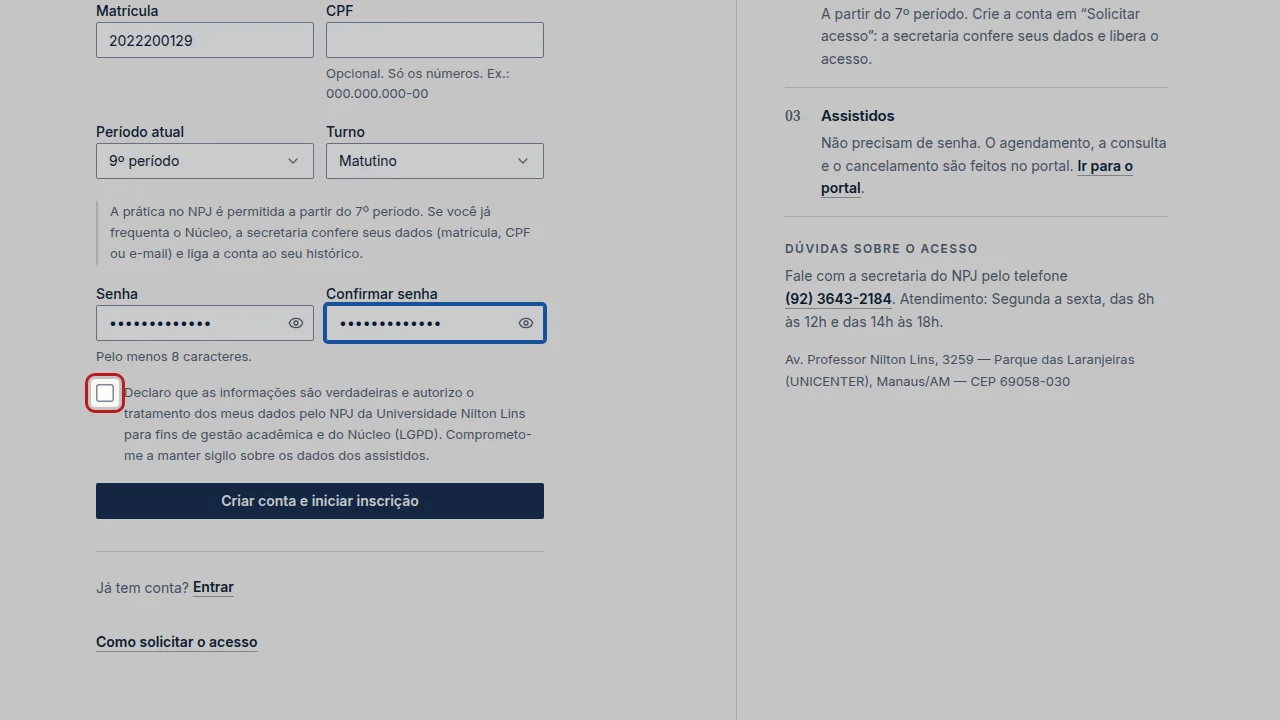The width and height of the screenshot is (1280, 720).
Task: Click the Já tem conta? text
Action: pos(142,587)
